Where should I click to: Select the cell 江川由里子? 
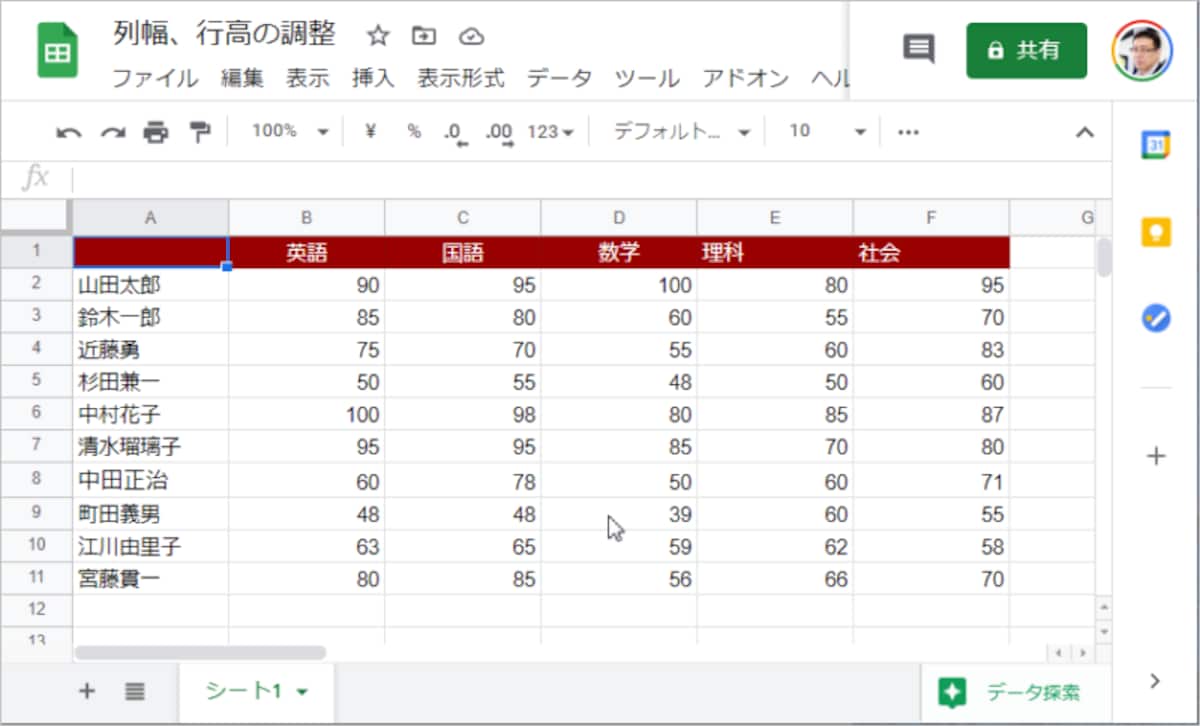[150, 546]
